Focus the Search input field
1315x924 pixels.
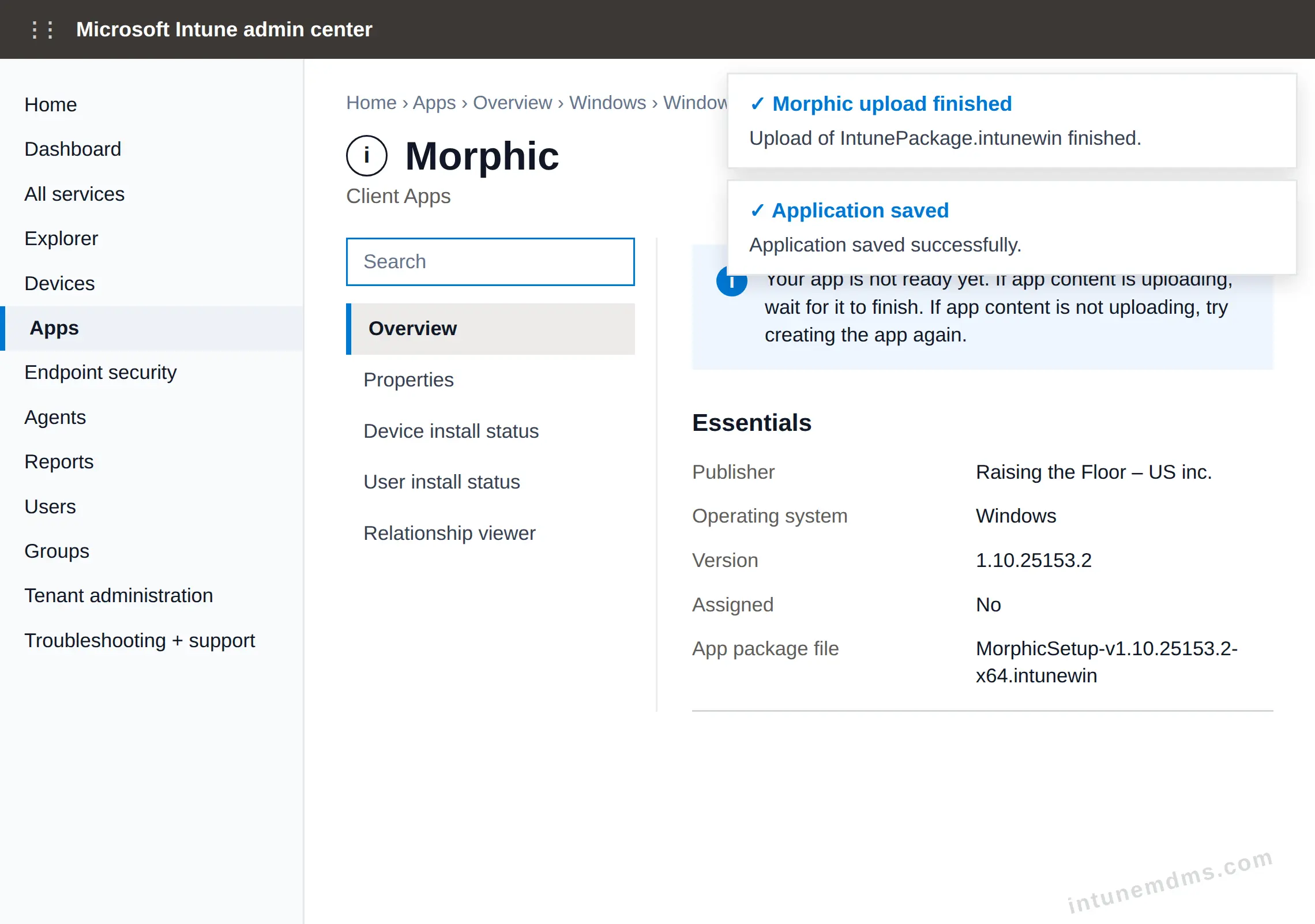[x=490, y=262]
